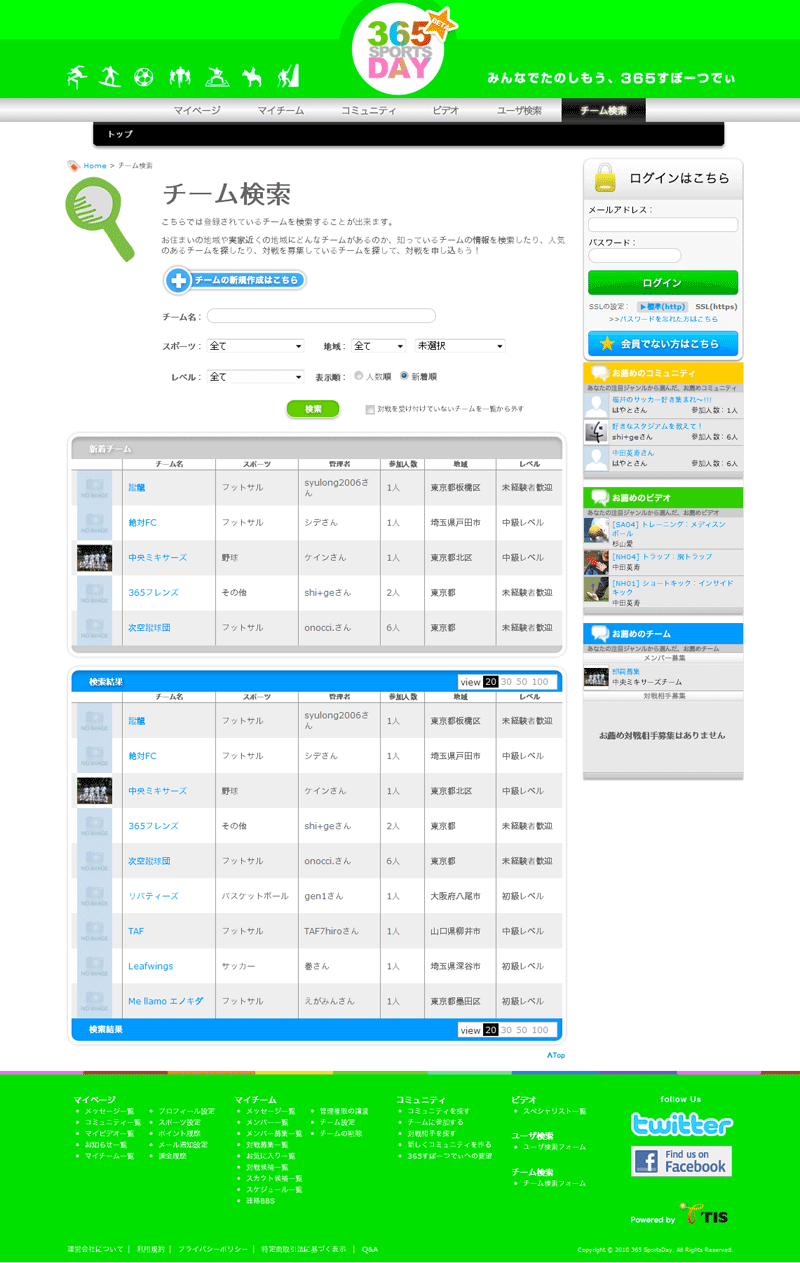800x1263 pixels.
Task: Expand the 未選択 region dropdown
Action: coord(460,346)
